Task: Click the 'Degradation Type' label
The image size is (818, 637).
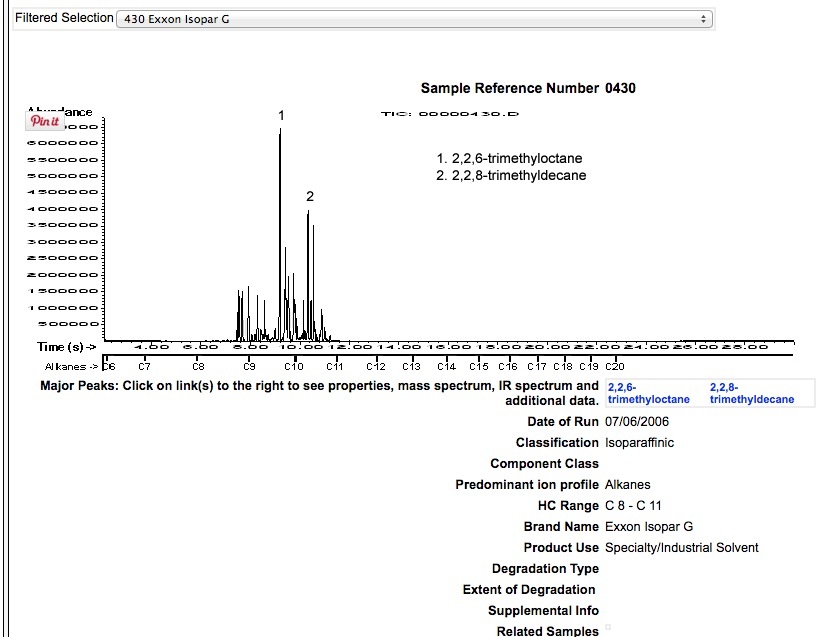Action: coord(545,569)
